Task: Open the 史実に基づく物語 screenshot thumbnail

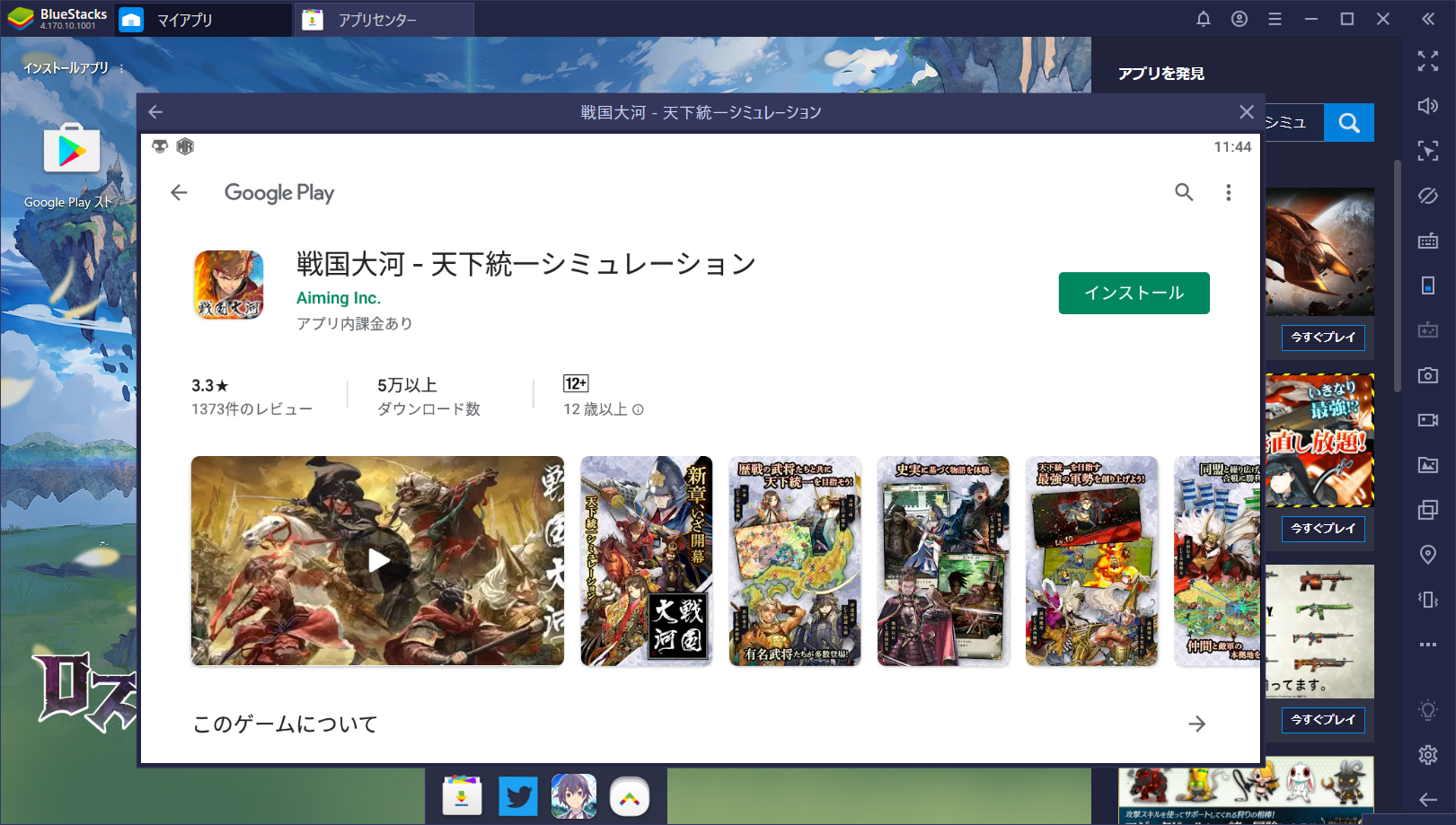Action: pos(943,561)
